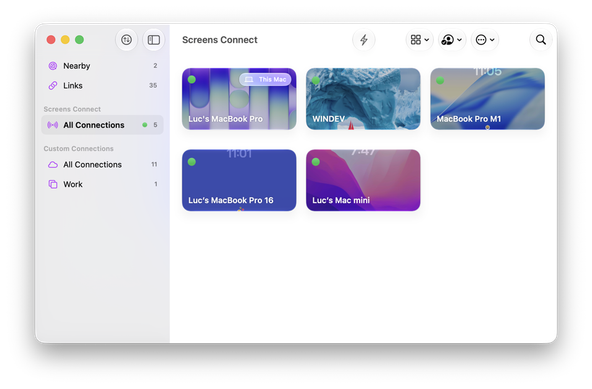Open the grid view options dropdown

[x=419, y=40]
